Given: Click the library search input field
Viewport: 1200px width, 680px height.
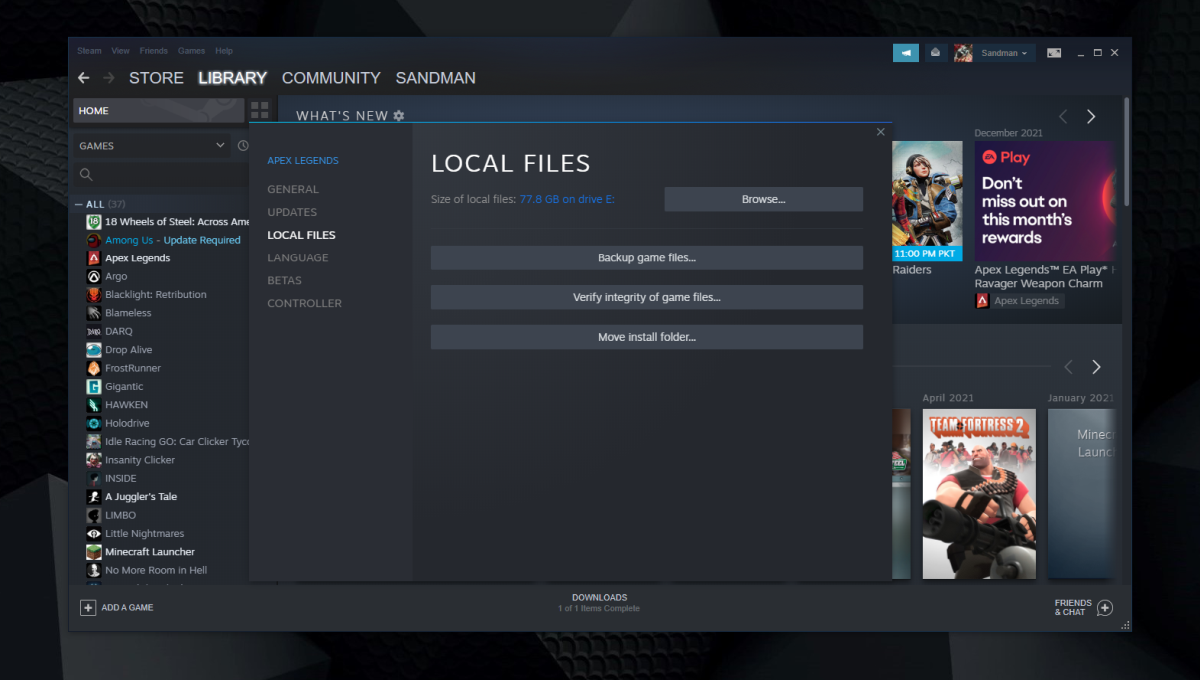Looking at the screenshot, I should (160, 175).
